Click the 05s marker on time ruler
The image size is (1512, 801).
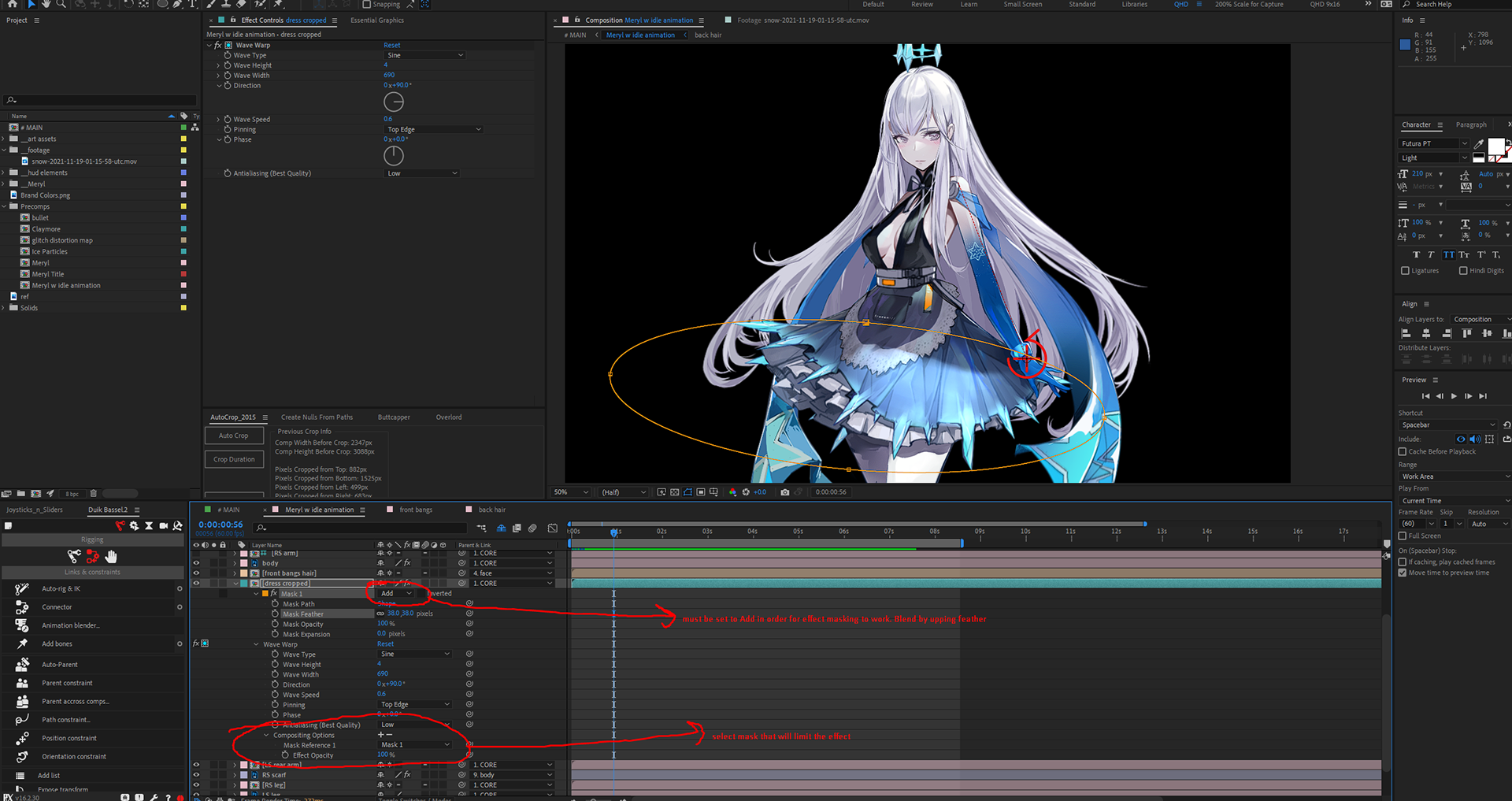click(x=798, y=532)
